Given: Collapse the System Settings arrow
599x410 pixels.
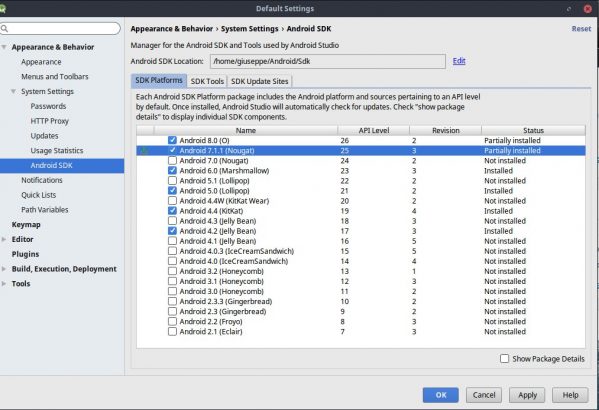Looking at the screenshot, I should tap(13, 91).
